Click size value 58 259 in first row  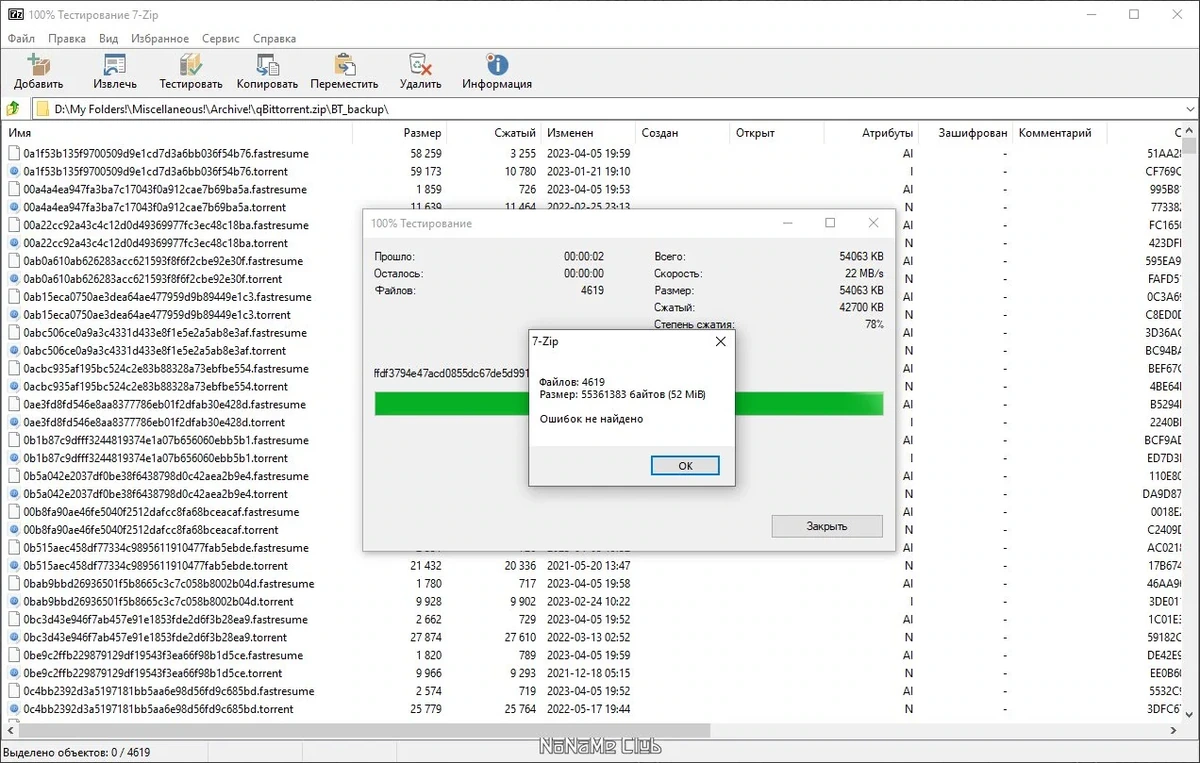tap(426, 154)
